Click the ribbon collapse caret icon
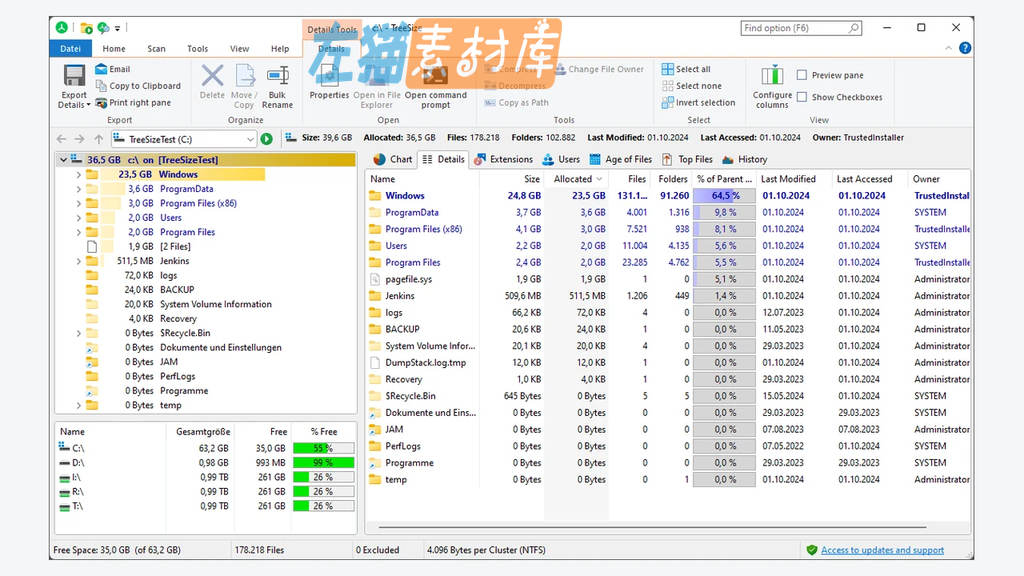This screenshot has width=1024, height=576. [948, 48]
